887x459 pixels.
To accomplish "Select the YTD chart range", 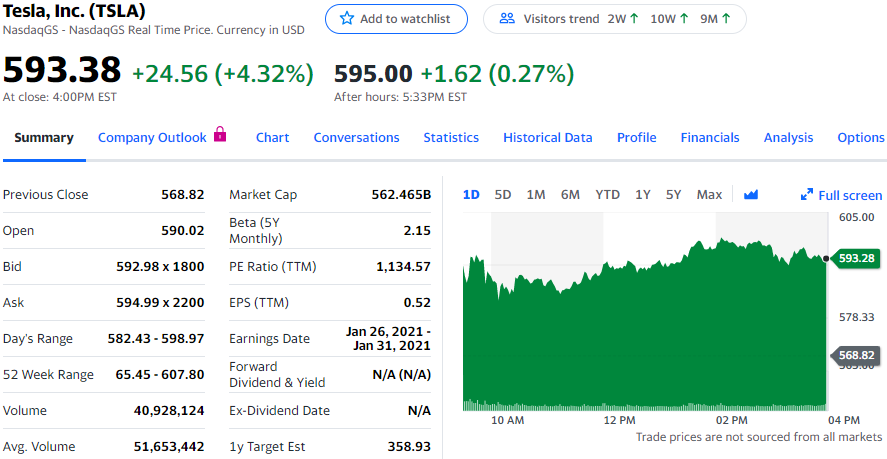I will click(x=607, y=195).
